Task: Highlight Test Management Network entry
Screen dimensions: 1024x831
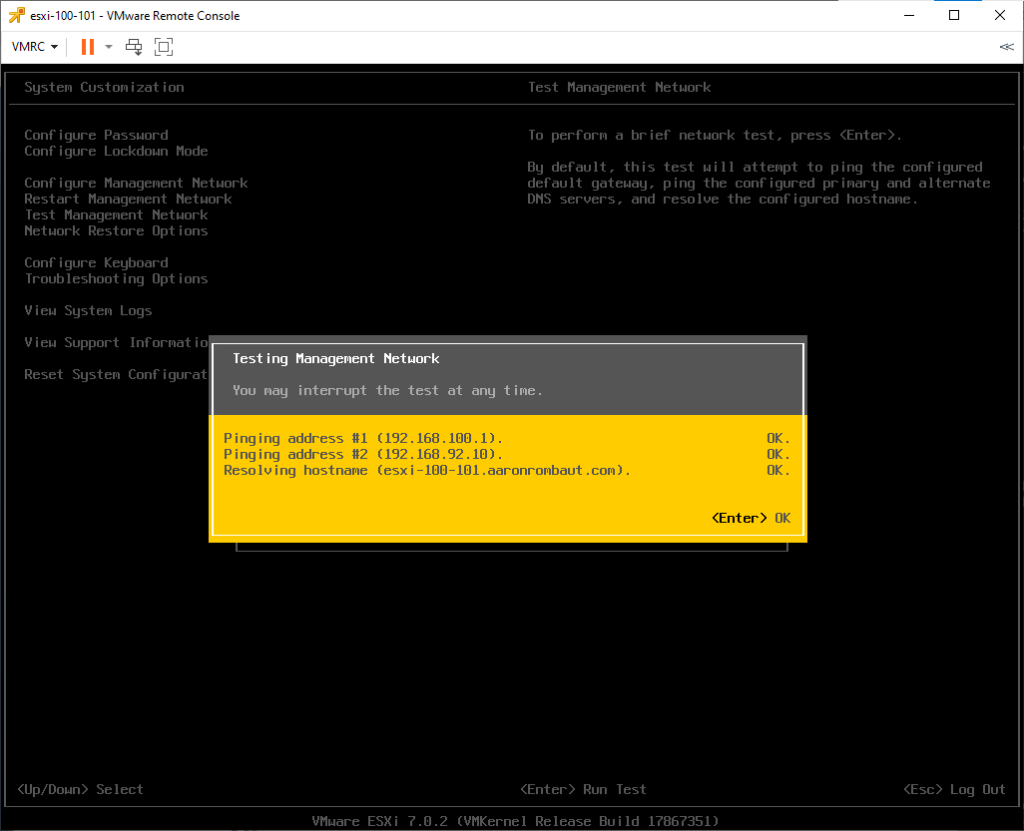Action: click(116, 215)
